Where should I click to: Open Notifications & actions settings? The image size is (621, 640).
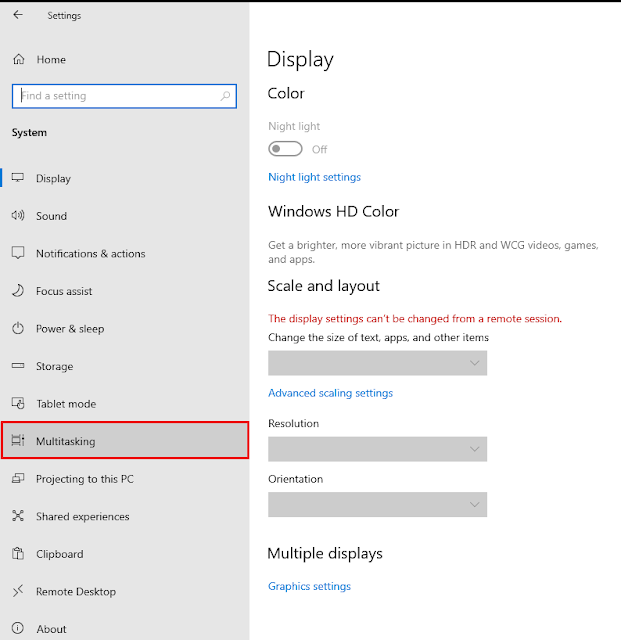125,253
